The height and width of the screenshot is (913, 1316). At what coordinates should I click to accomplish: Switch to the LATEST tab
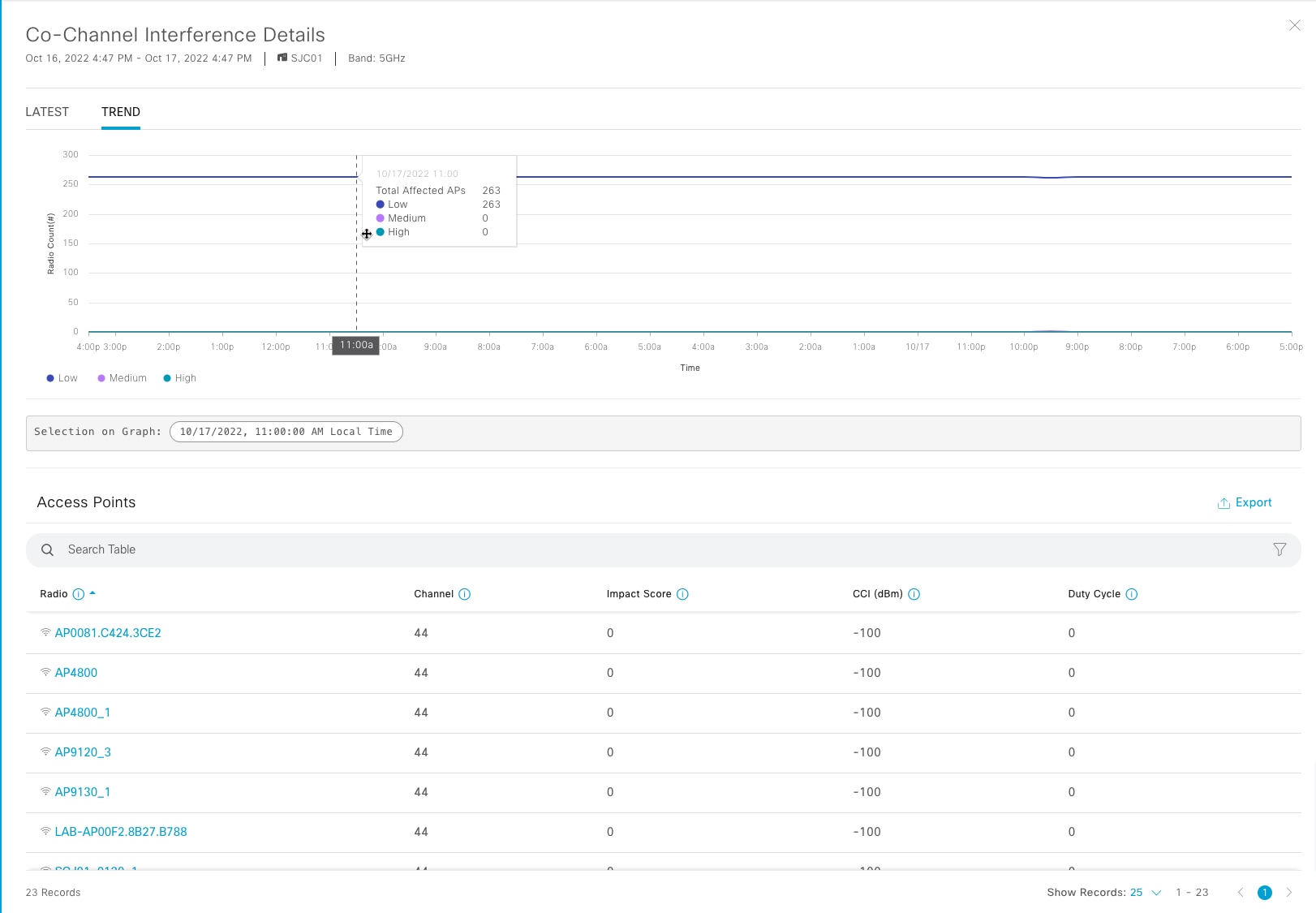click(x=46, y=111)
